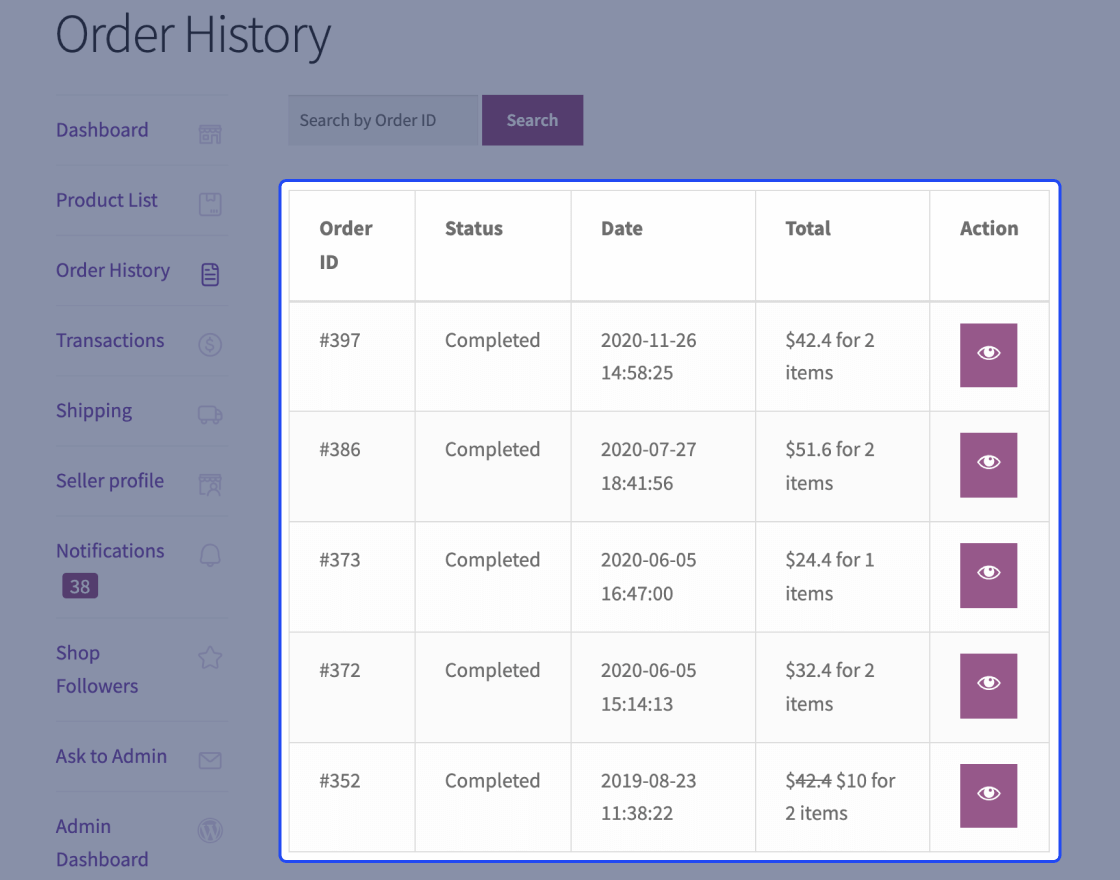The image size is (1120, 880).
Task: View details of order #397
Action: (x=988, y=355)
